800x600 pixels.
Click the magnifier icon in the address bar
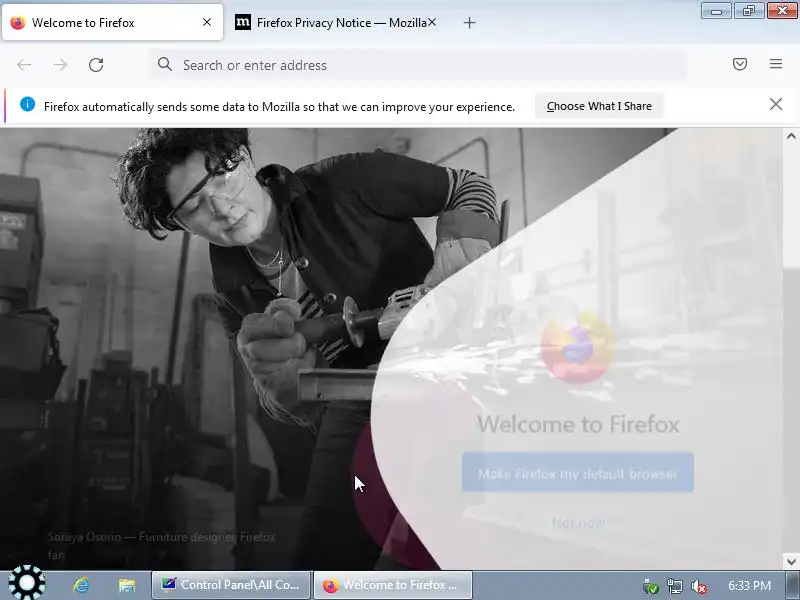click(164, 64)
